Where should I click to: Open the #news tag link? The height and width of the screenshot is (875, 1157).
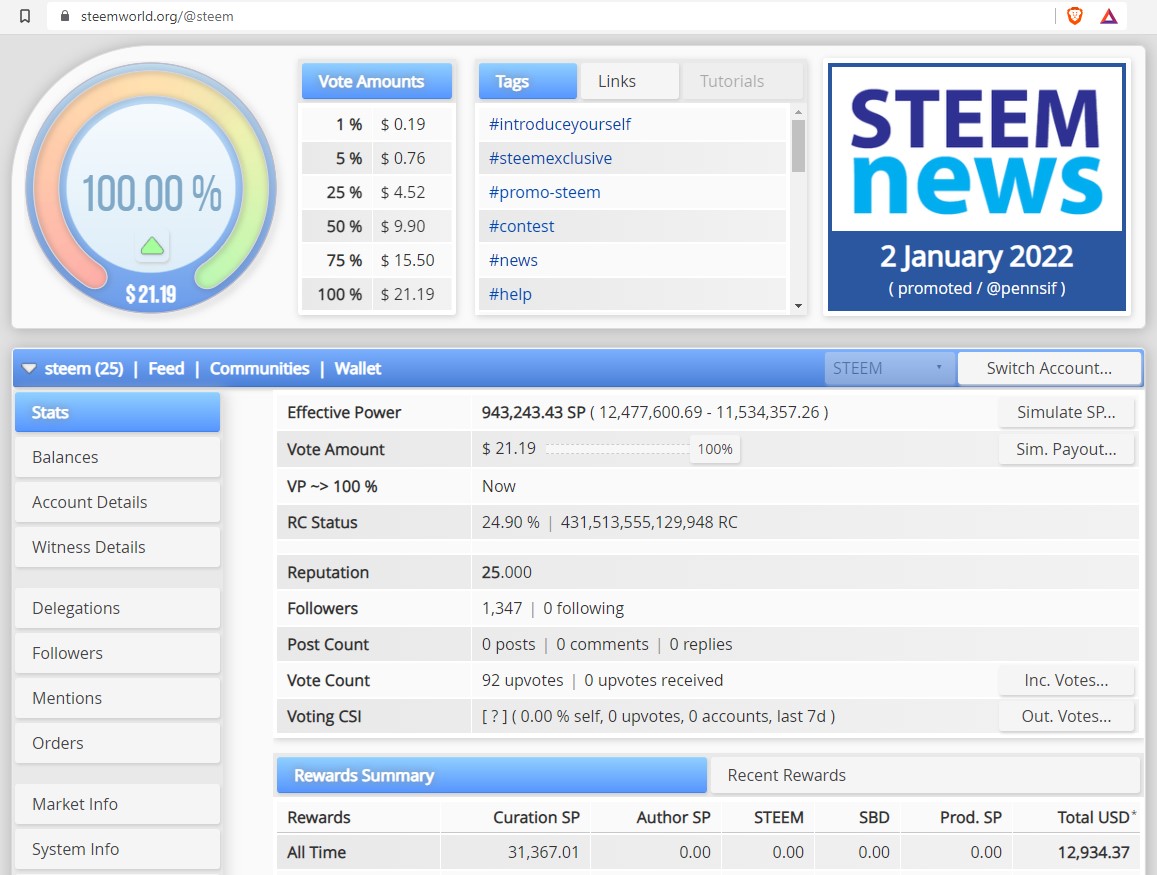click(x=514, y=260)
